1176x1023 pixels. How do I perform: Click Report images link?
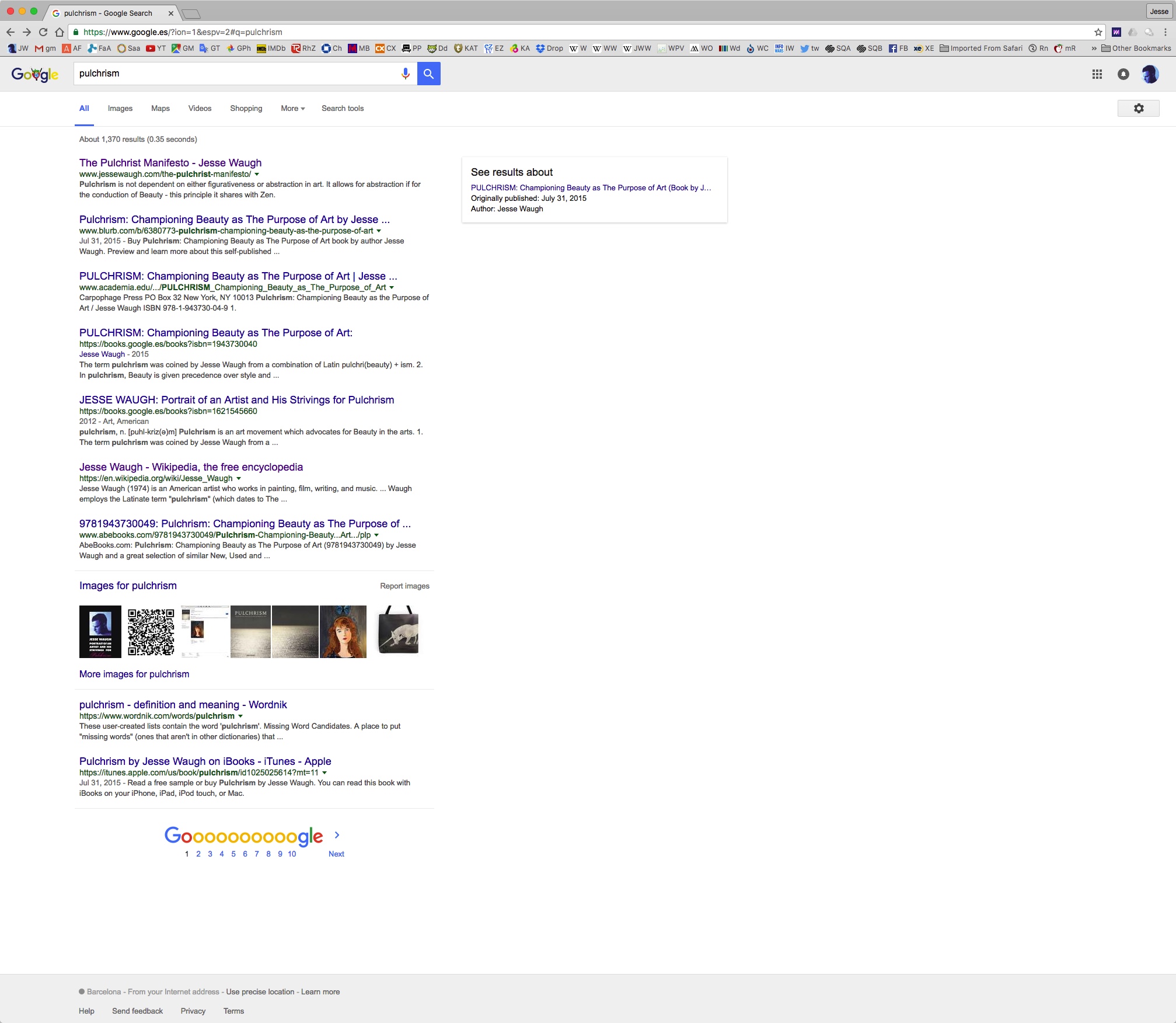pos(404,586)
